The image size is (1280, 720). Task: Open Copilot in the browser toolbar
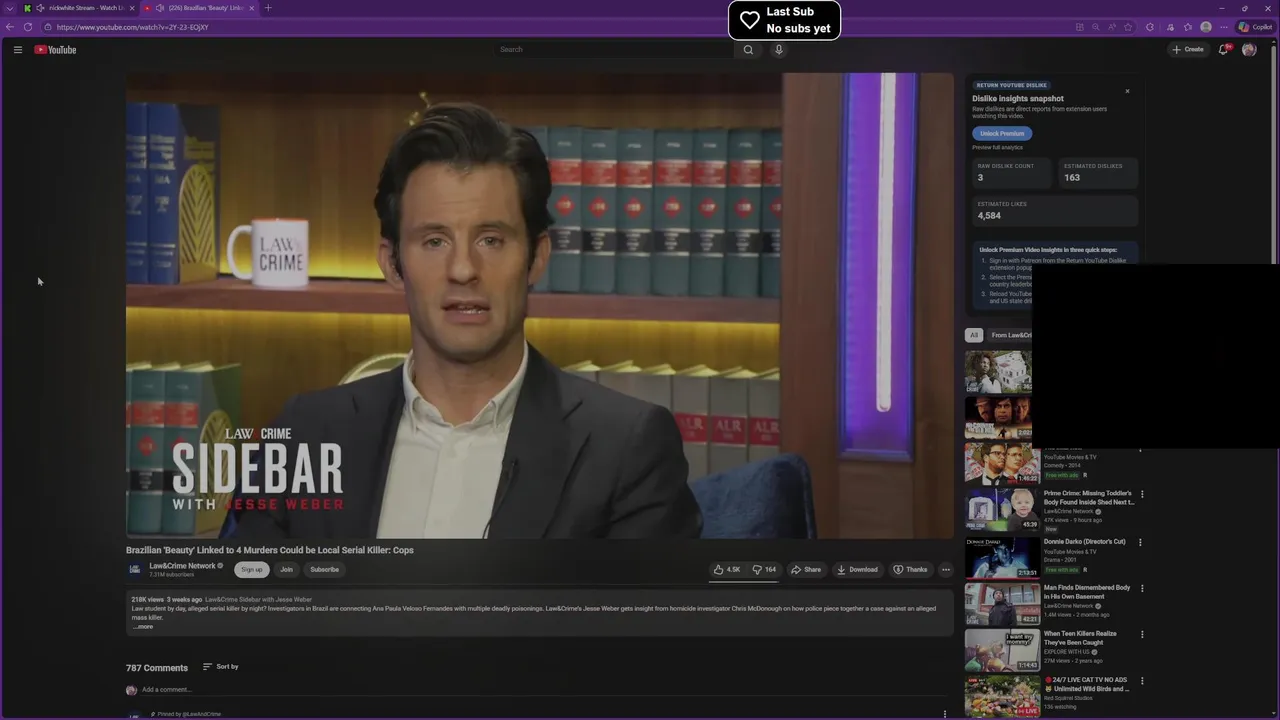pos(1256,27)
